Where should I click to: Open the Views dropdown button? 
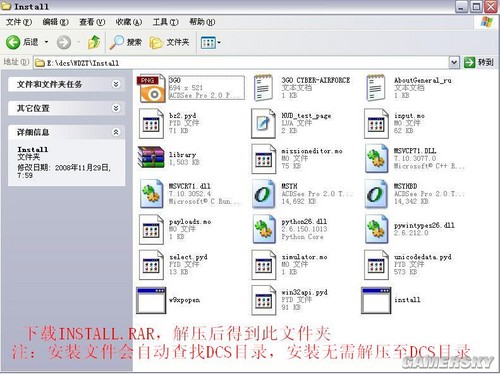coord(211,43)
